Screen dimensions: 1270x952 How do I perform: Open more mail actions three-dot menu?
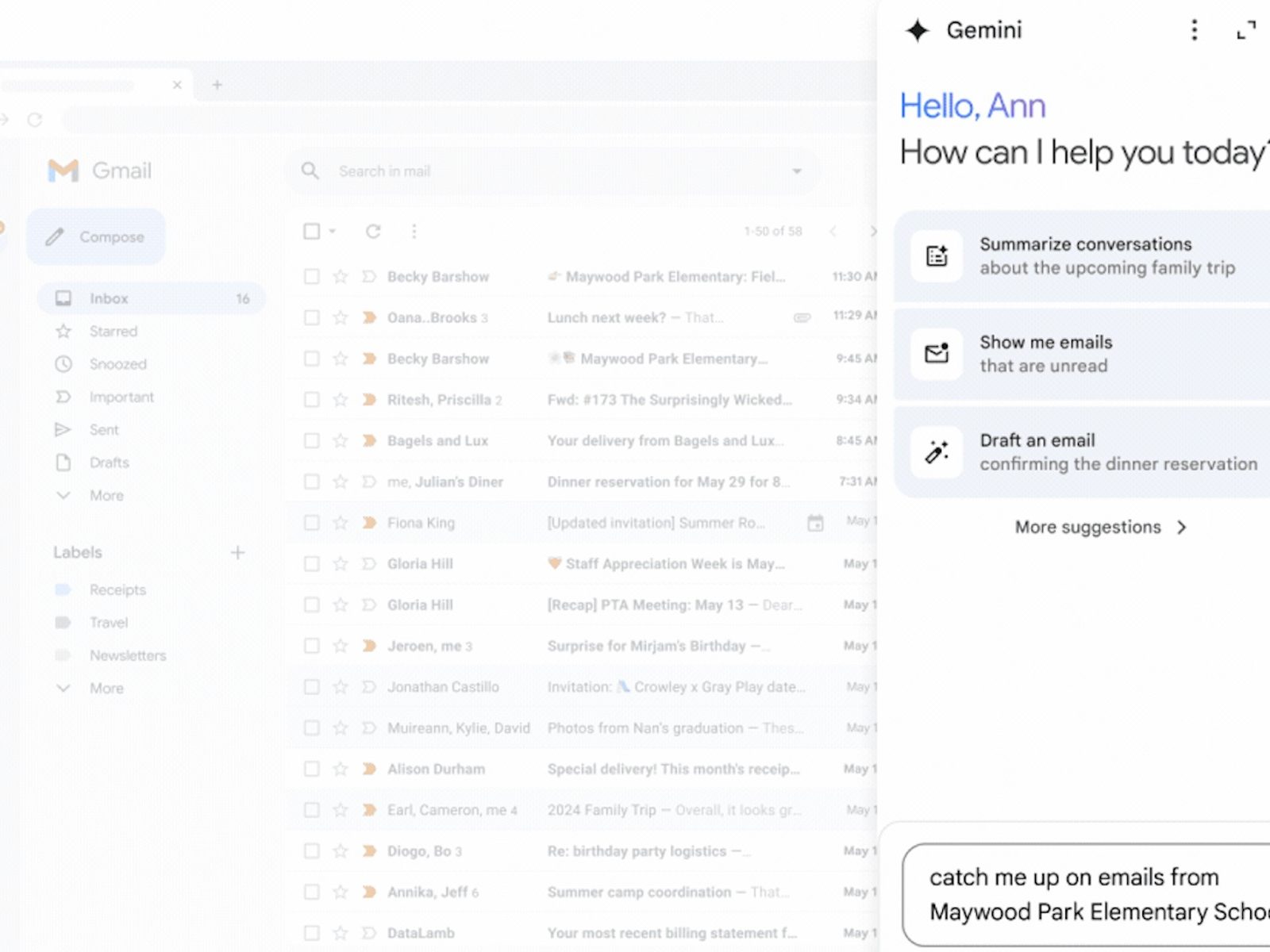(414, 232)
